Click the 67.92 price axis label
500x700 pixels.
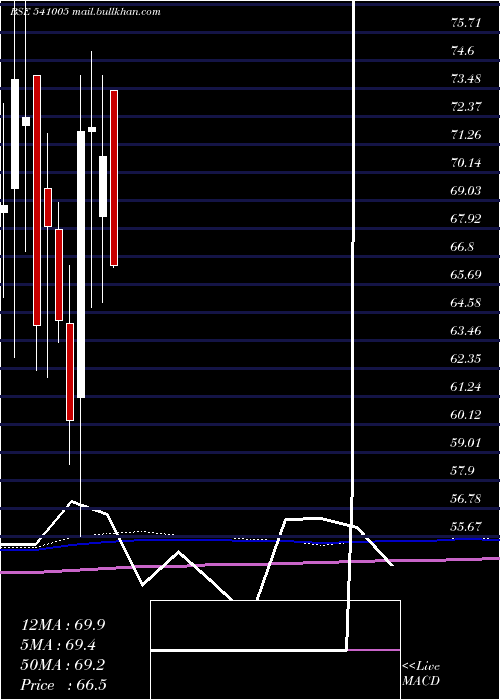point(466,219)
